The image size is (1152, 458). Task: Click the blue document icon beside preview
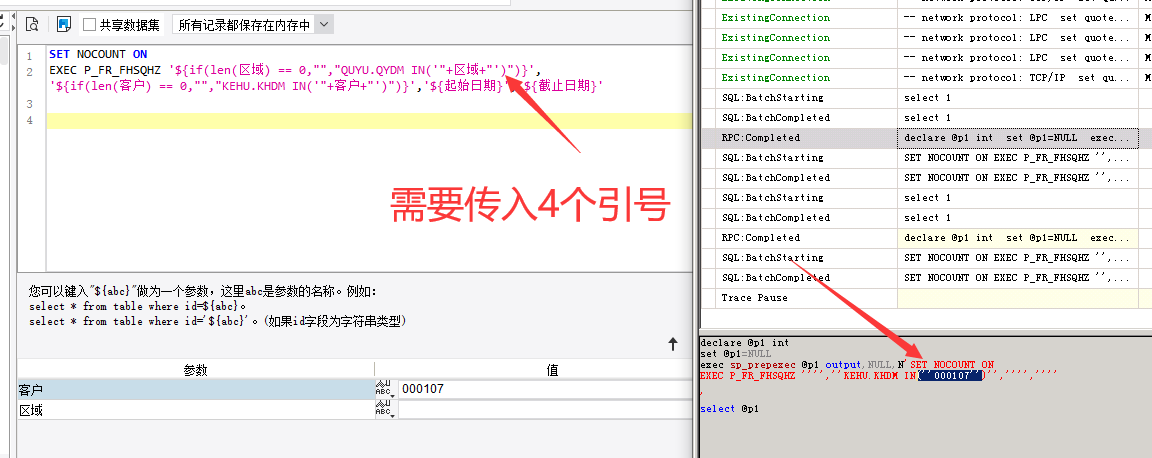pyautogui.click(x=64, y=25)
